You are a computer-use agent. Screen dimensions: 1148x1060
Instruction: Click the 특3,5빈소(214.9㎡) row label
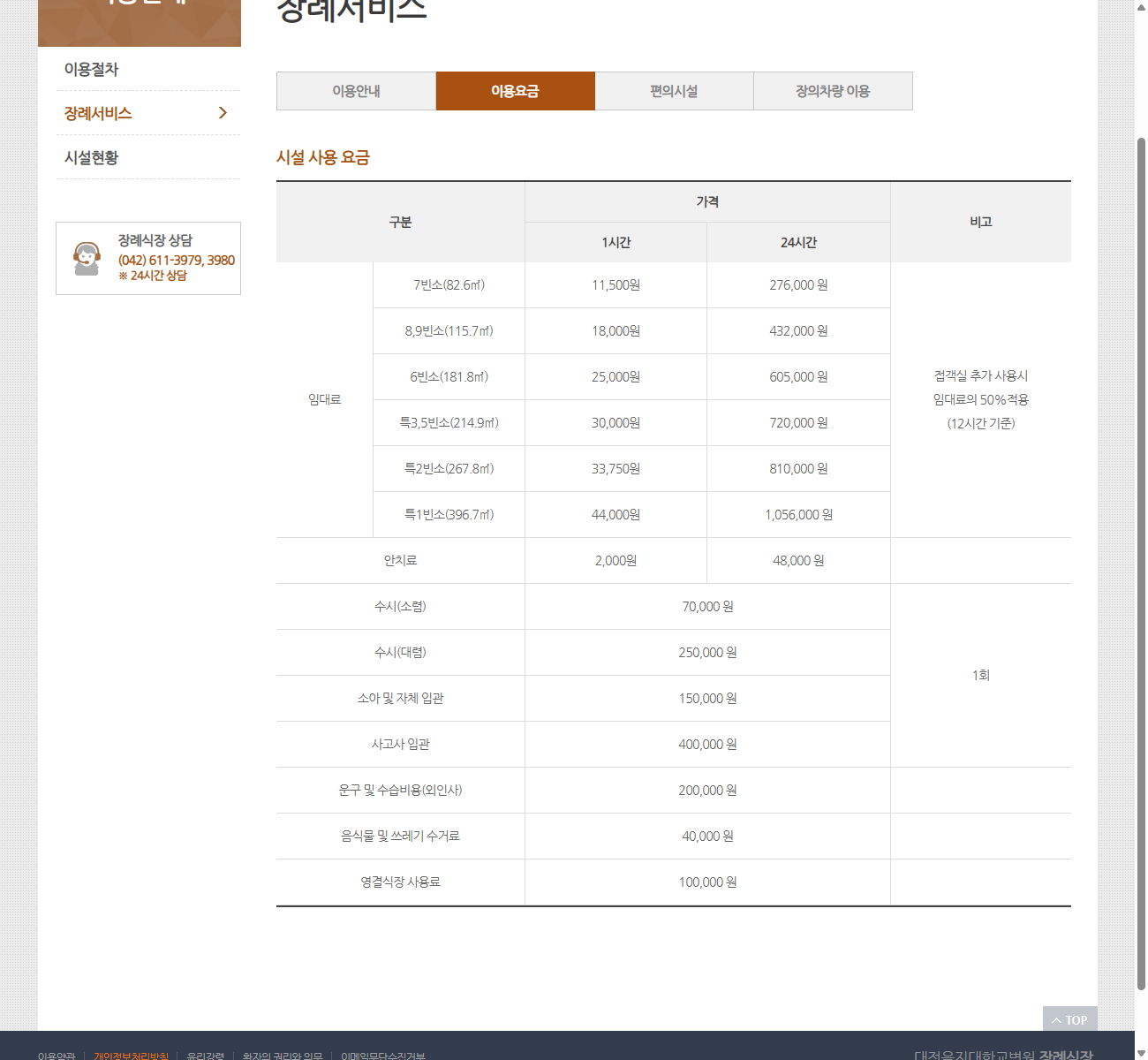449,422
